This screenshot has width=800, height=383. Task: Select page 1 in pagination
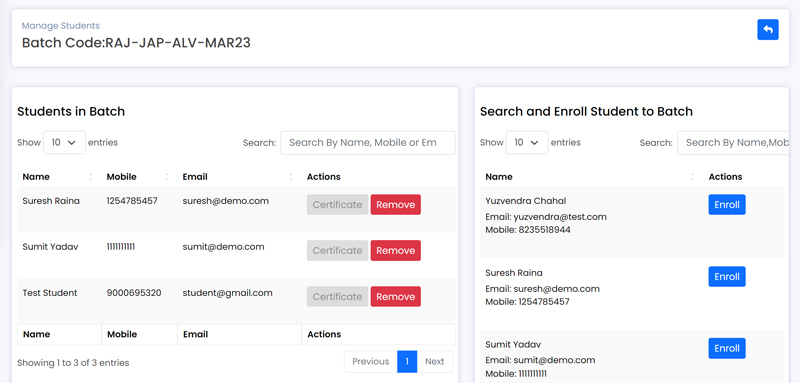click(x=407, y=362)
